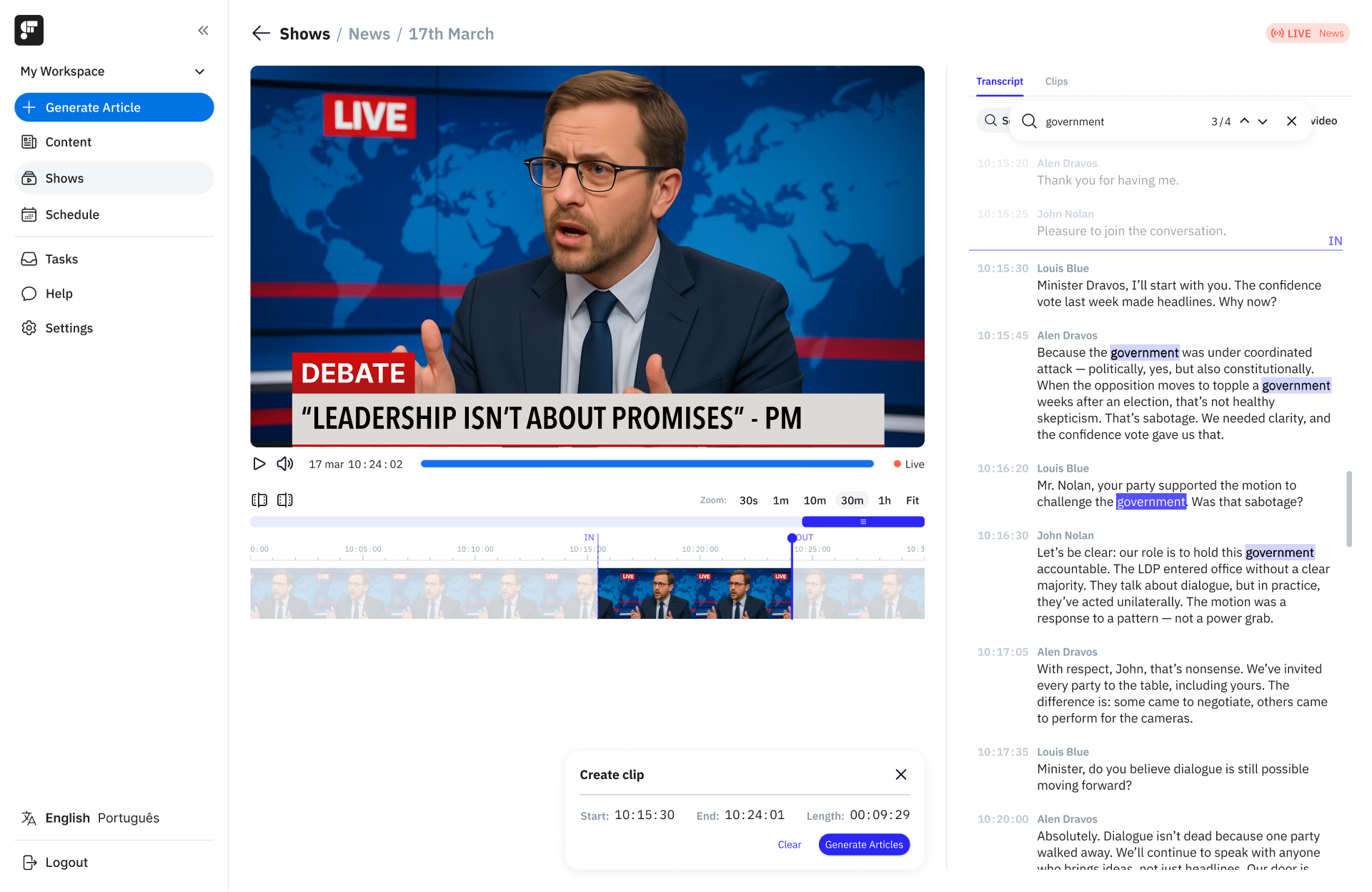The height and width of the screenshot is (892, 1372).
Task: Click the set in-point bracket icon
Action: pyautogui.click(x=259, y=500)
